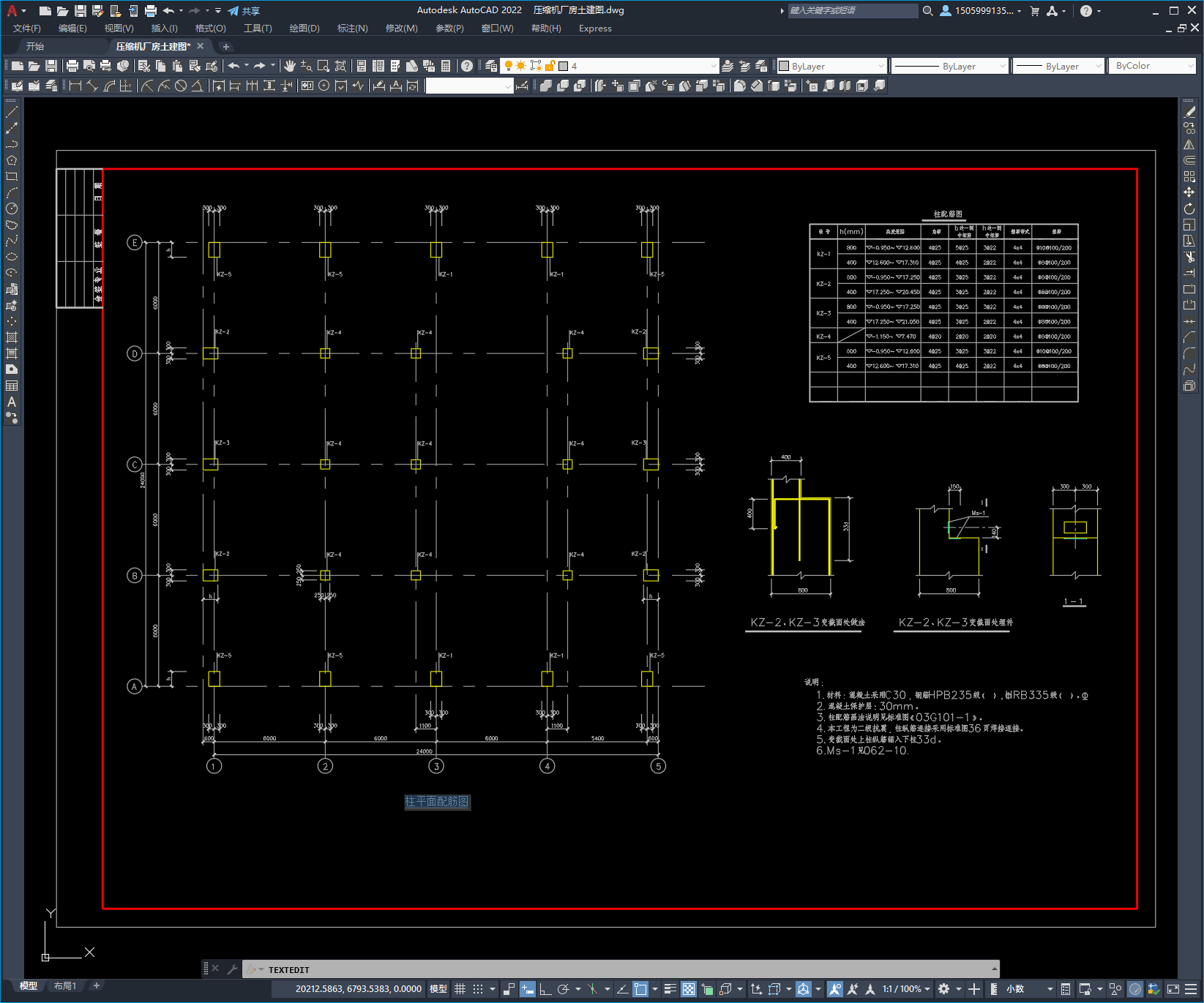Click the Undo arrow in standard toolbar
1204x1003 pixels.
pos(233,66)
